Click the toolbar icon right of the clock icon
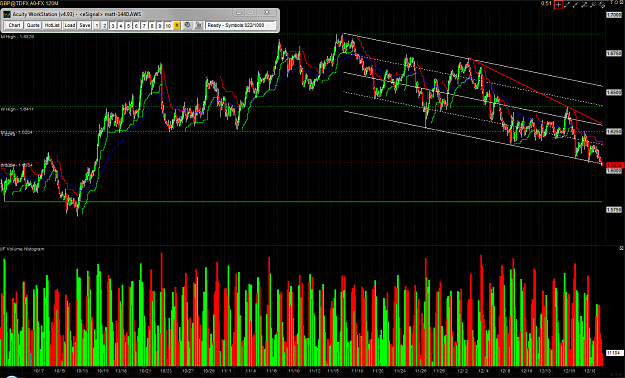The height and width of the screenshot is (378, 625). [199, 26]
